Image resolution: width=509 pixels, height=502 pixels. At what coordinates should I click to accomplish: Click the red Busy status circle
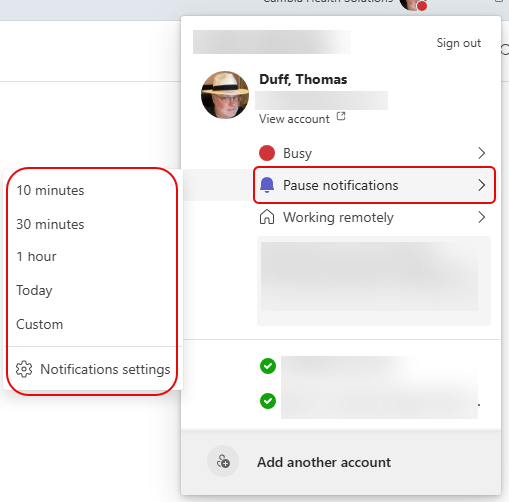coord(267,153)
